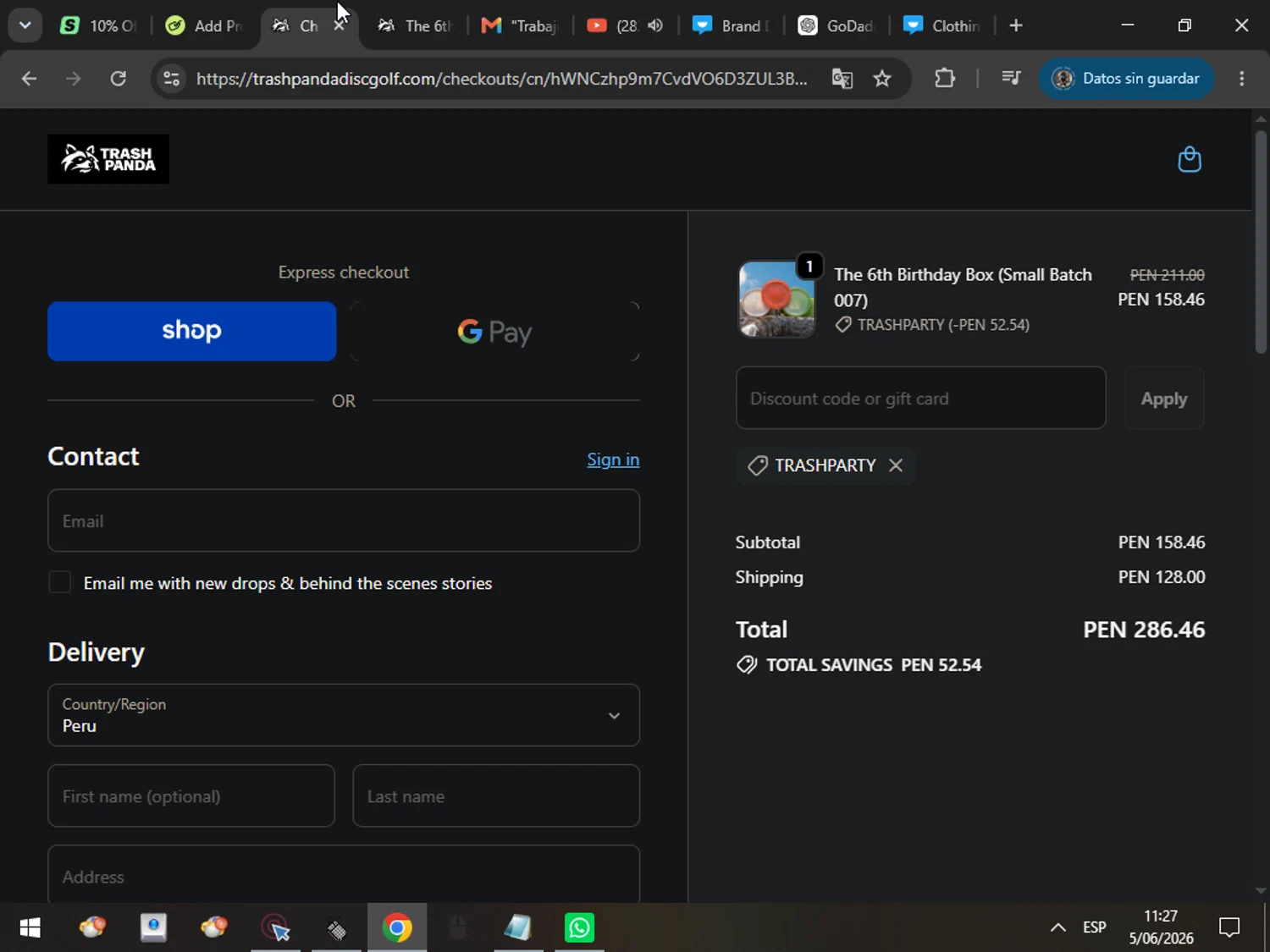Open Chrome from the taskbar
Screen dimensions: 1270x952
click(x=397, y=927)
